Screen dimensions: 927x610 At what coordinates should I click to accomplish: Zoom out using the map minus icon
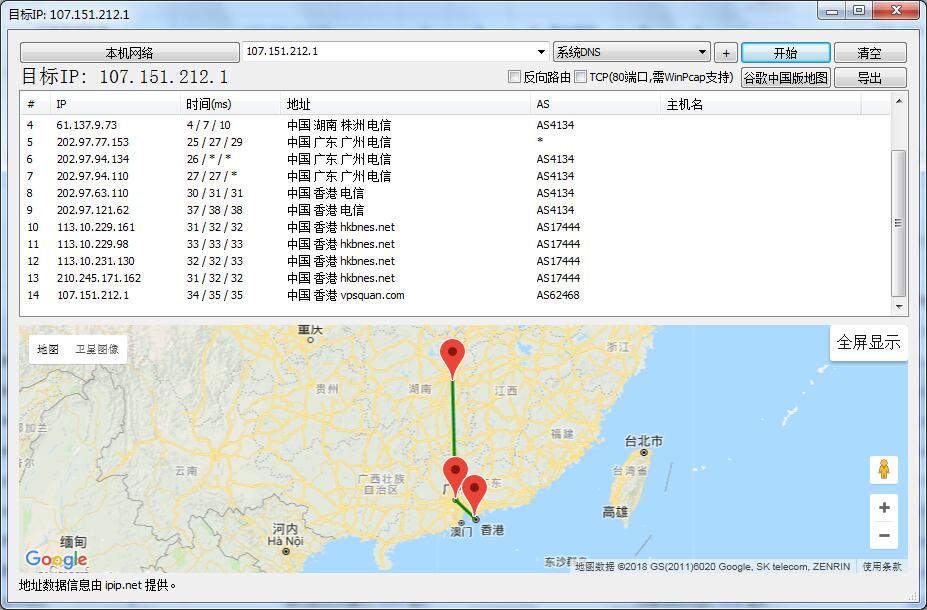pos(884,536)
